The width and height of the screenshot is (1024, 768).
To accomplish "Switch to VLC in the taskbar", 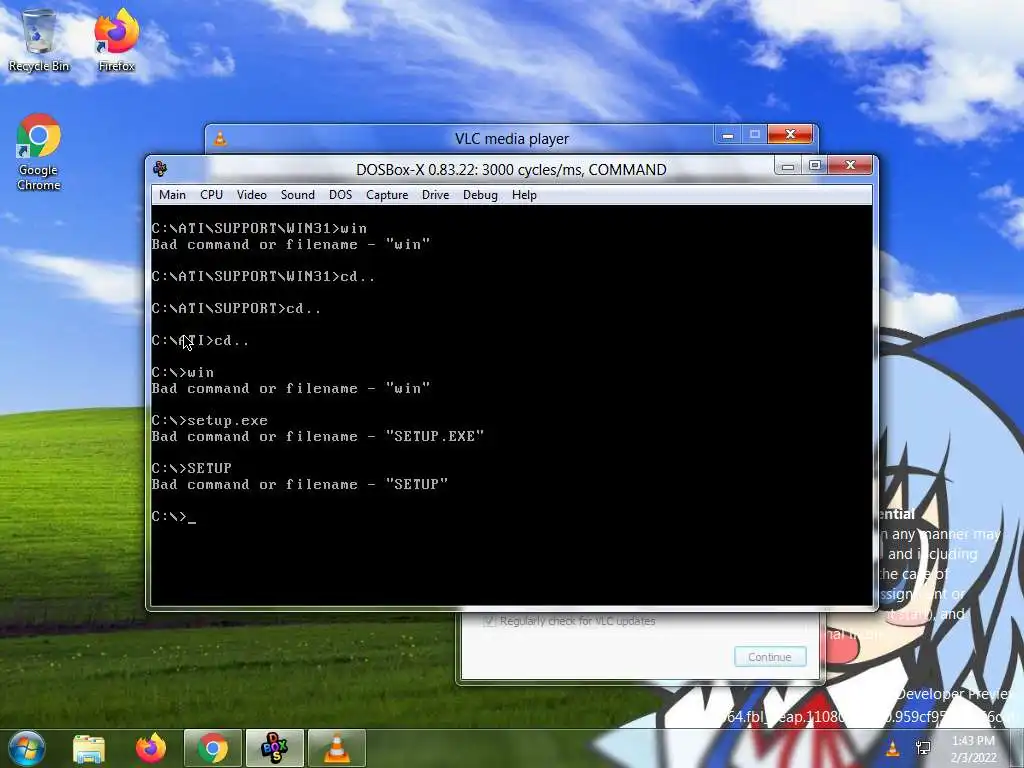I will [x=336, y=748].
